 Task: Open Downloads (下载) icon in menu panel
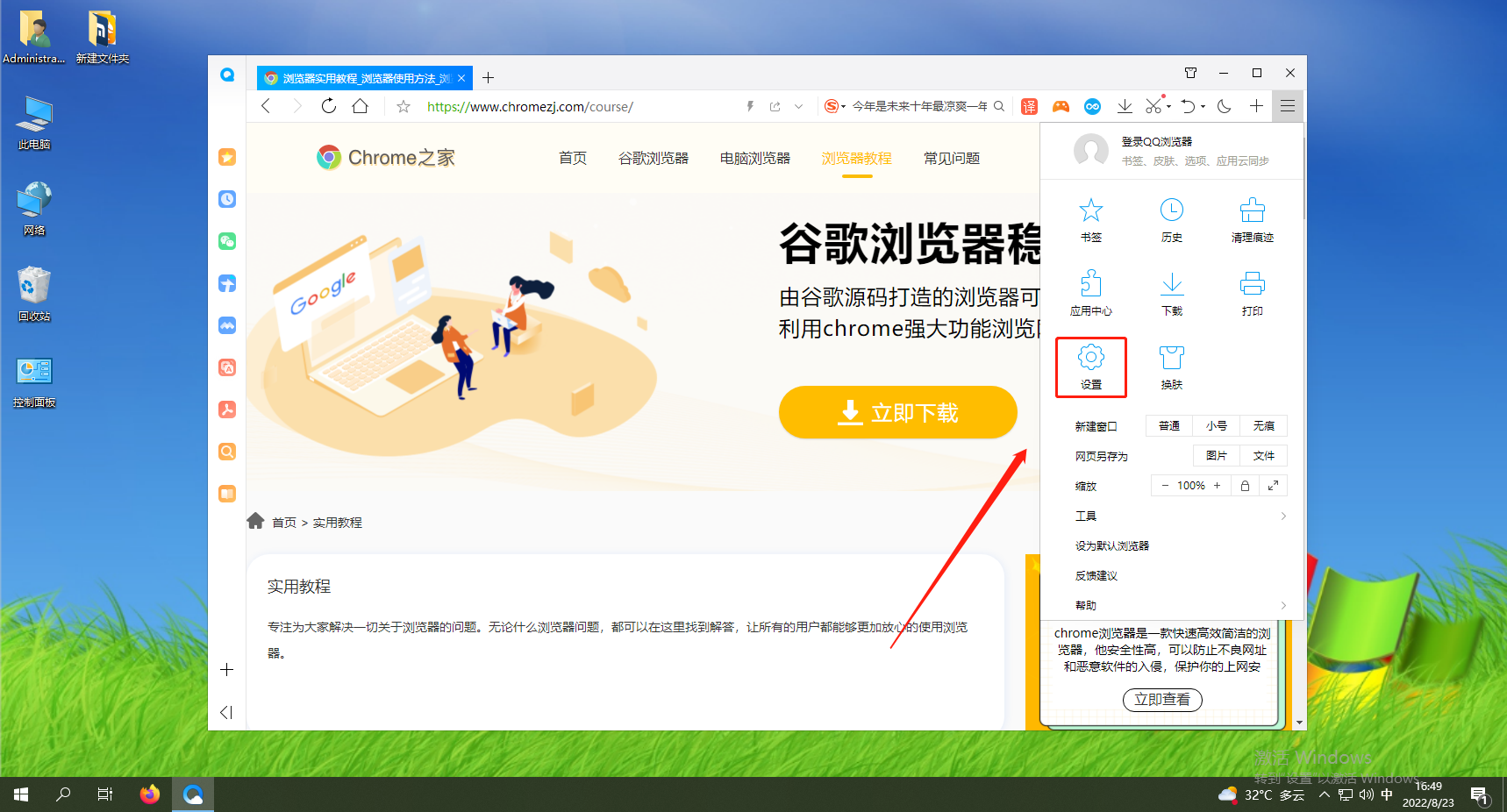(1171, 284)
